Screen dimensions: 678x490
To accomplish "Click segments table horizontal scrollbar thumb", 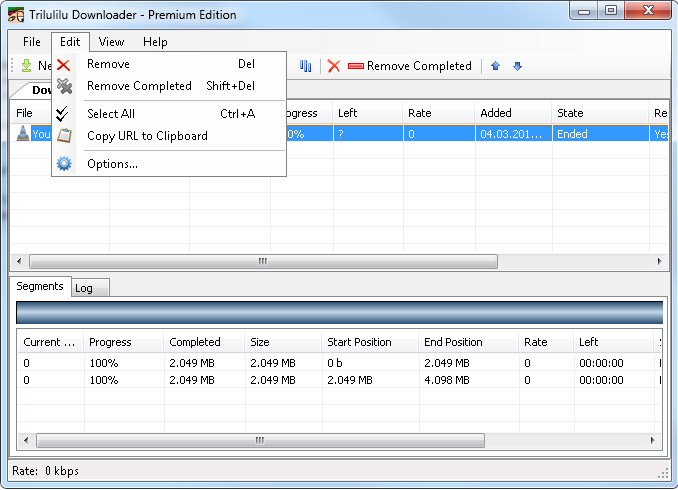I will (260, 440).
